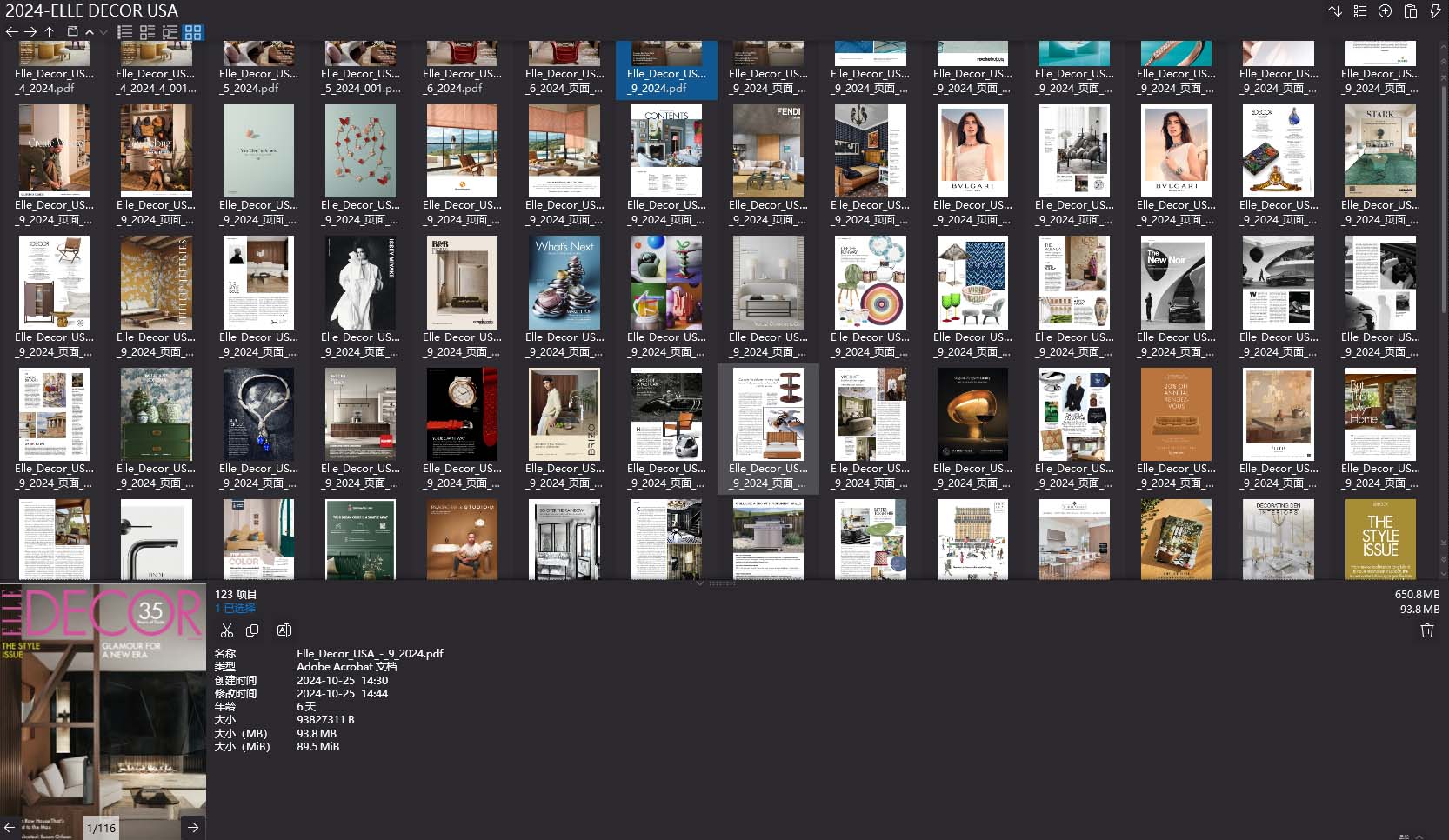Open The New Noir page thumbnail
1449x840 pixels.
click(1176, 283)
